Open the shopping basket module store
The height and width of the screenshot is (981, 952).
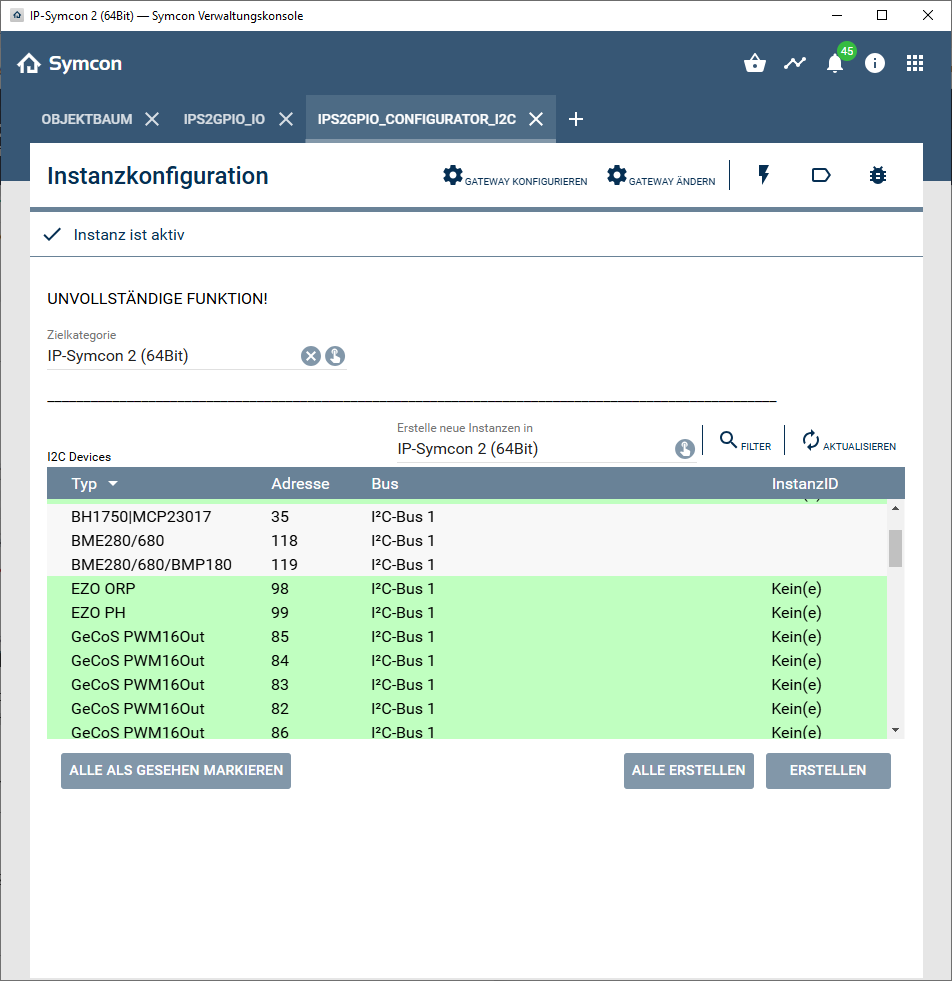pos(755,64)
